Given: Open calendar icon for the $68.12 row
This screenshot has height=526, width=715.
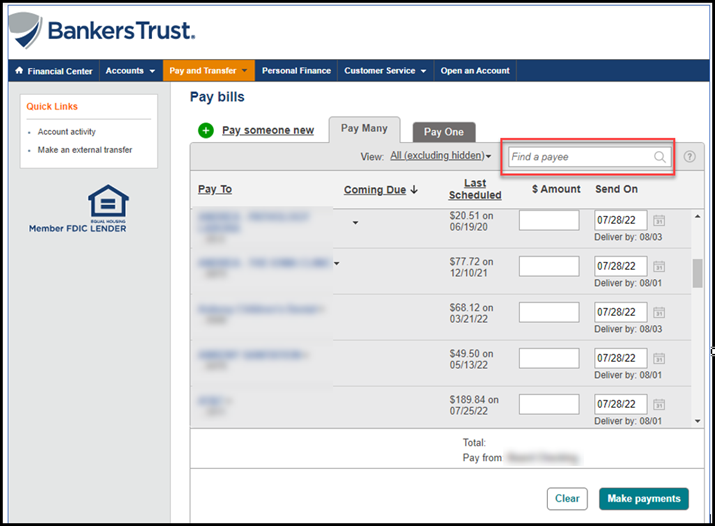Looking at the screenshot, I should [x=659, y=312].
